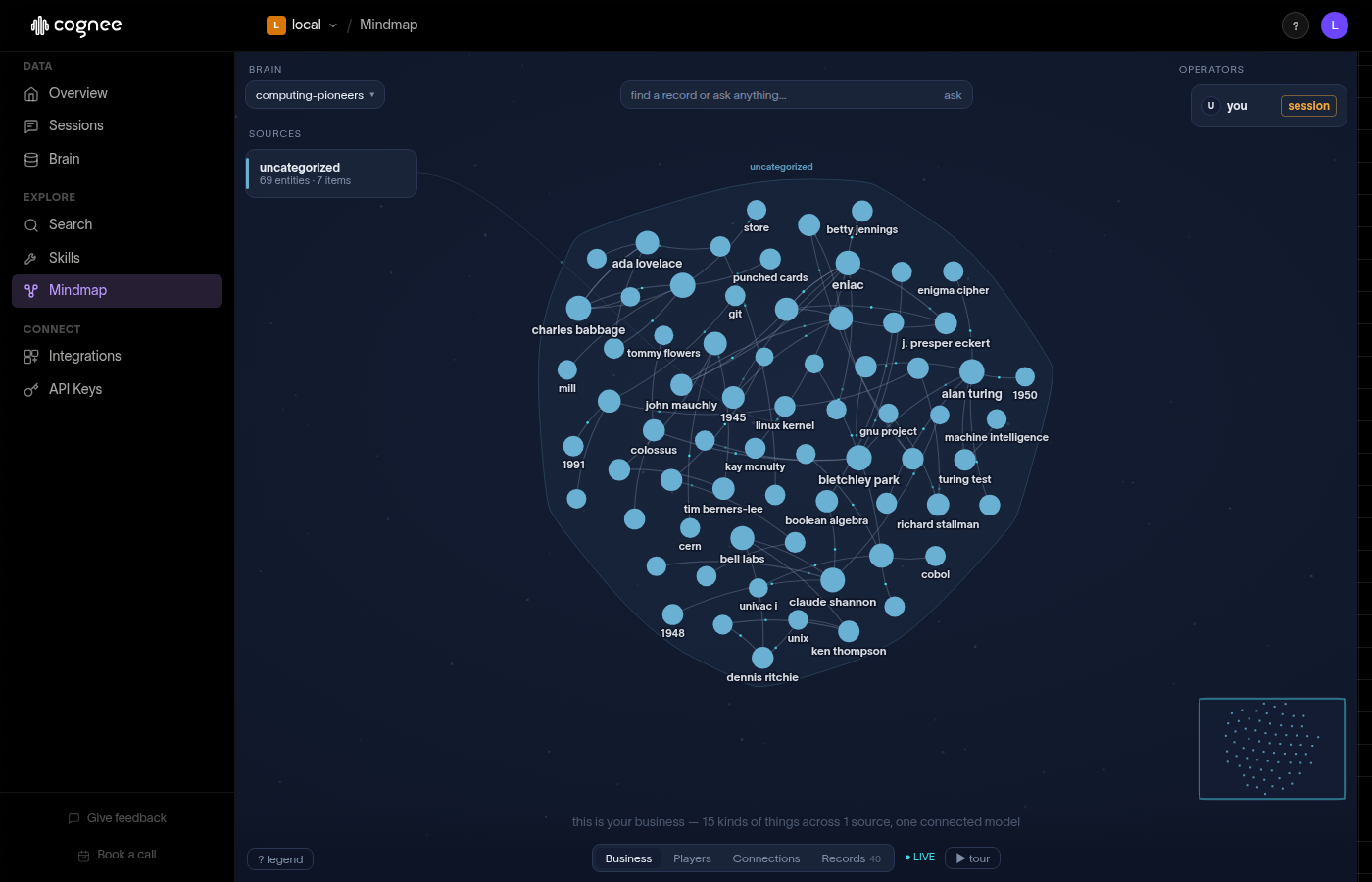
Task: Click the tim berners-lee node
Action: coord(723,488)
